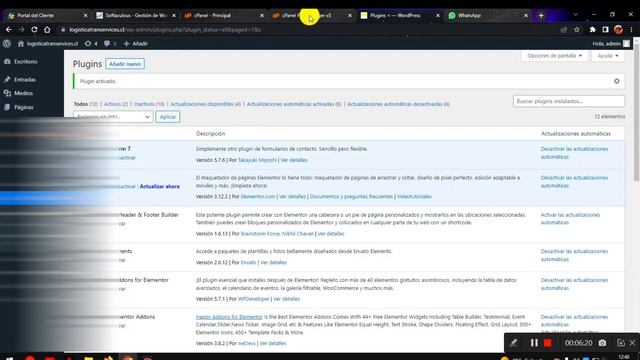The height and width of the screenshot is (360, 640).
Task: Take a screenshot with recorder camera icon
Action: [x=602, y=343]
